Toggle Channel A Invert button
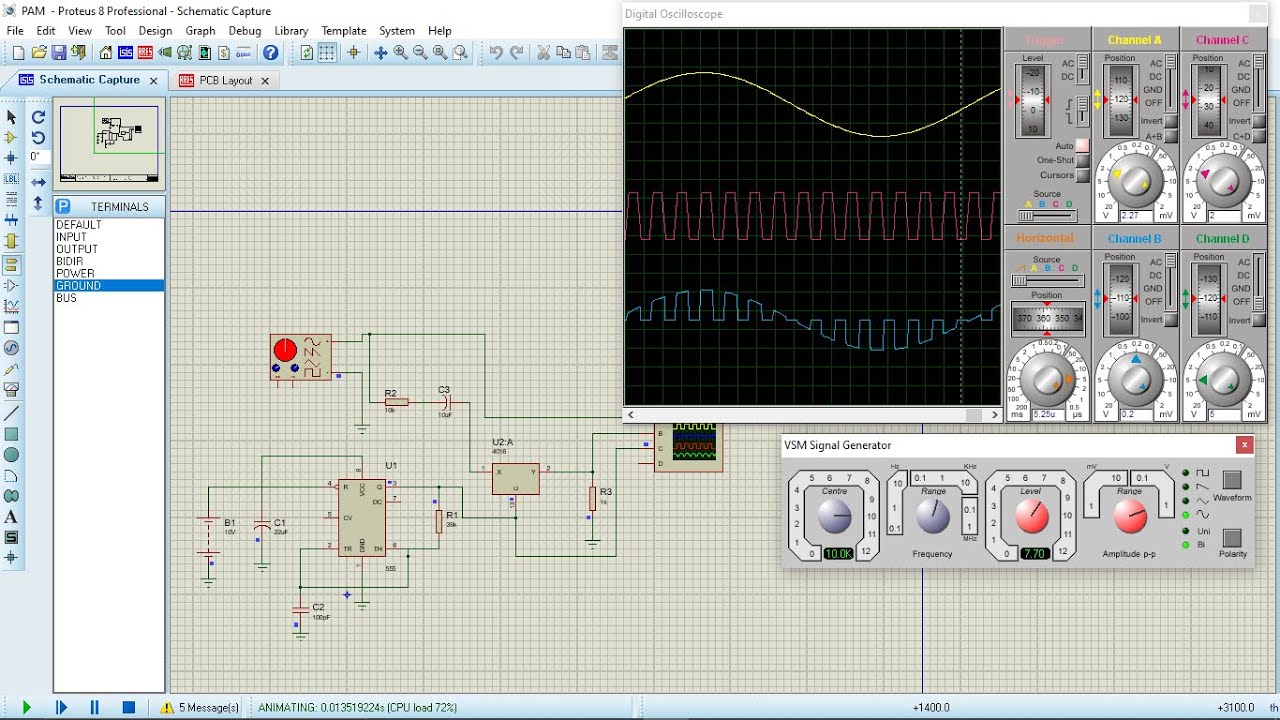 [x=1171, y=121]
